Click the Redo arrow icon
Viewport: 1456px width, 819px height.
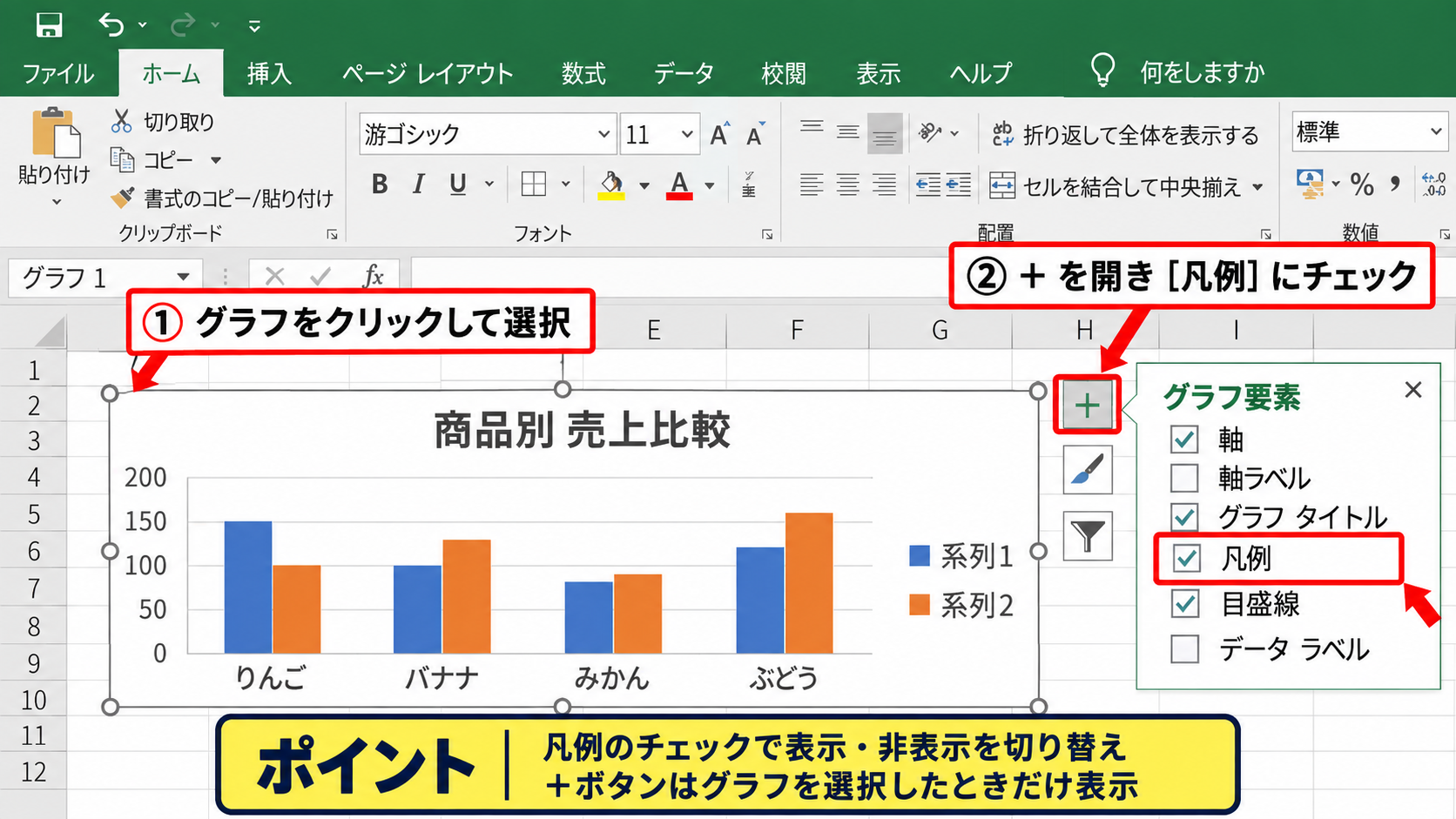tap(183, 25)
